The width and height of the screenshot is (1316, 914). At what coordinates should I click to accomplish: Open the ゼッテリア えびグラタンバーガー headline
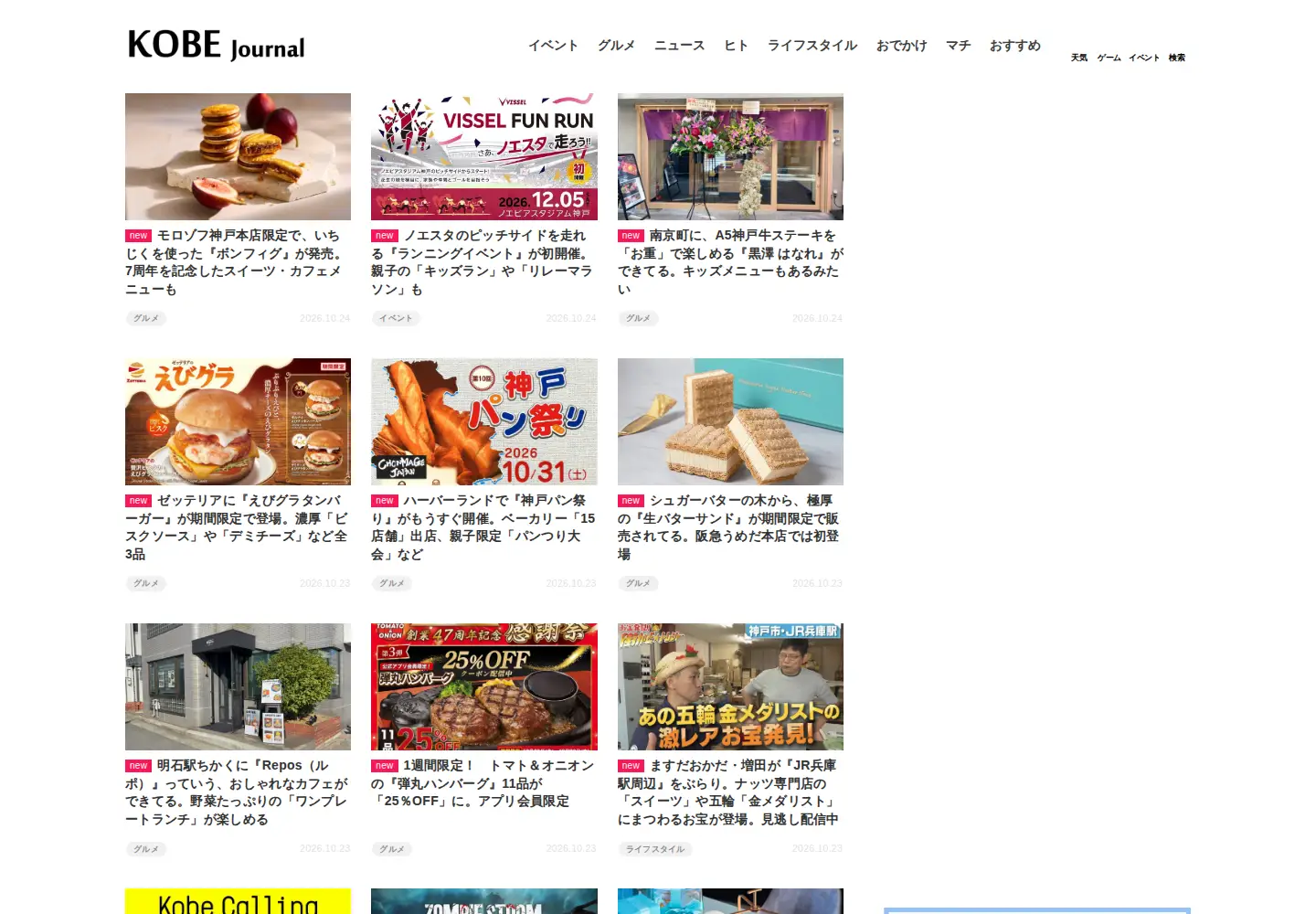tap(236, 527)
